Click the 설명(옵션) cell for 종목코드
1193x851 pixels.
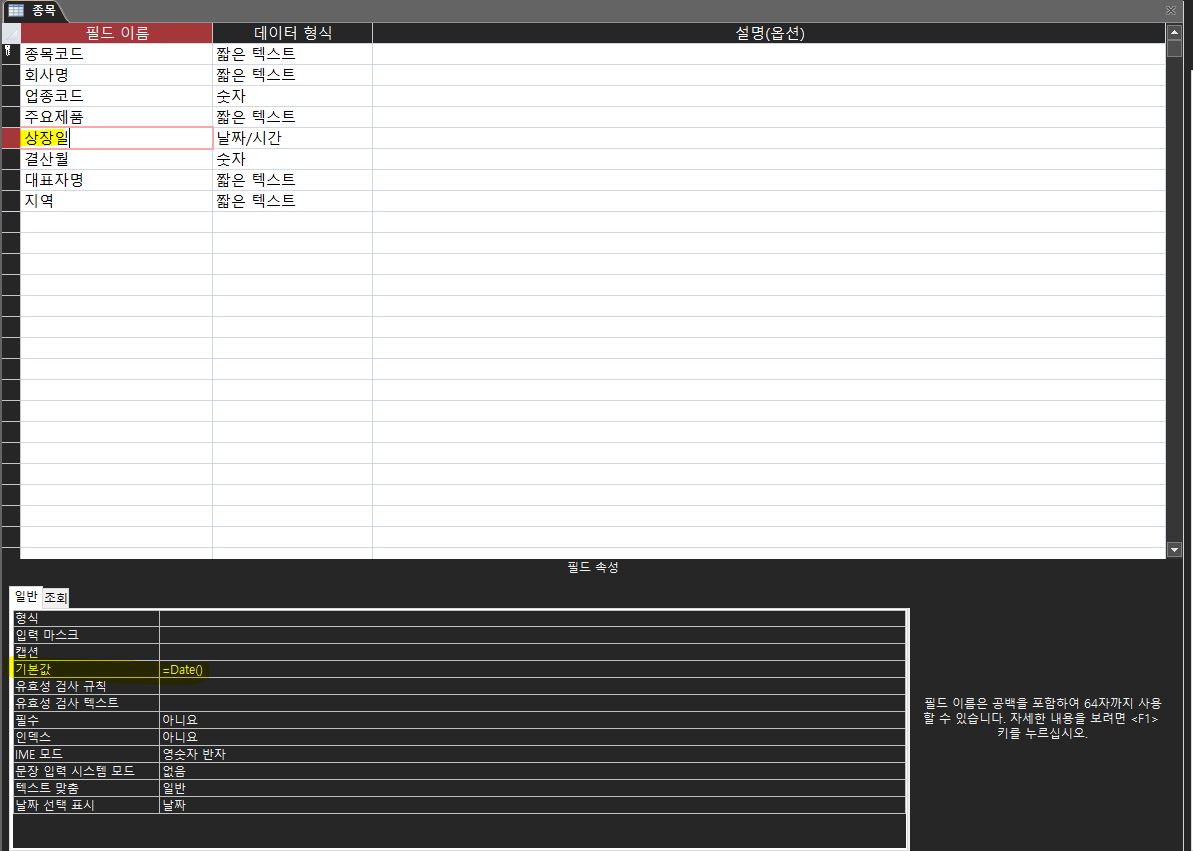[x=768, y=54]
